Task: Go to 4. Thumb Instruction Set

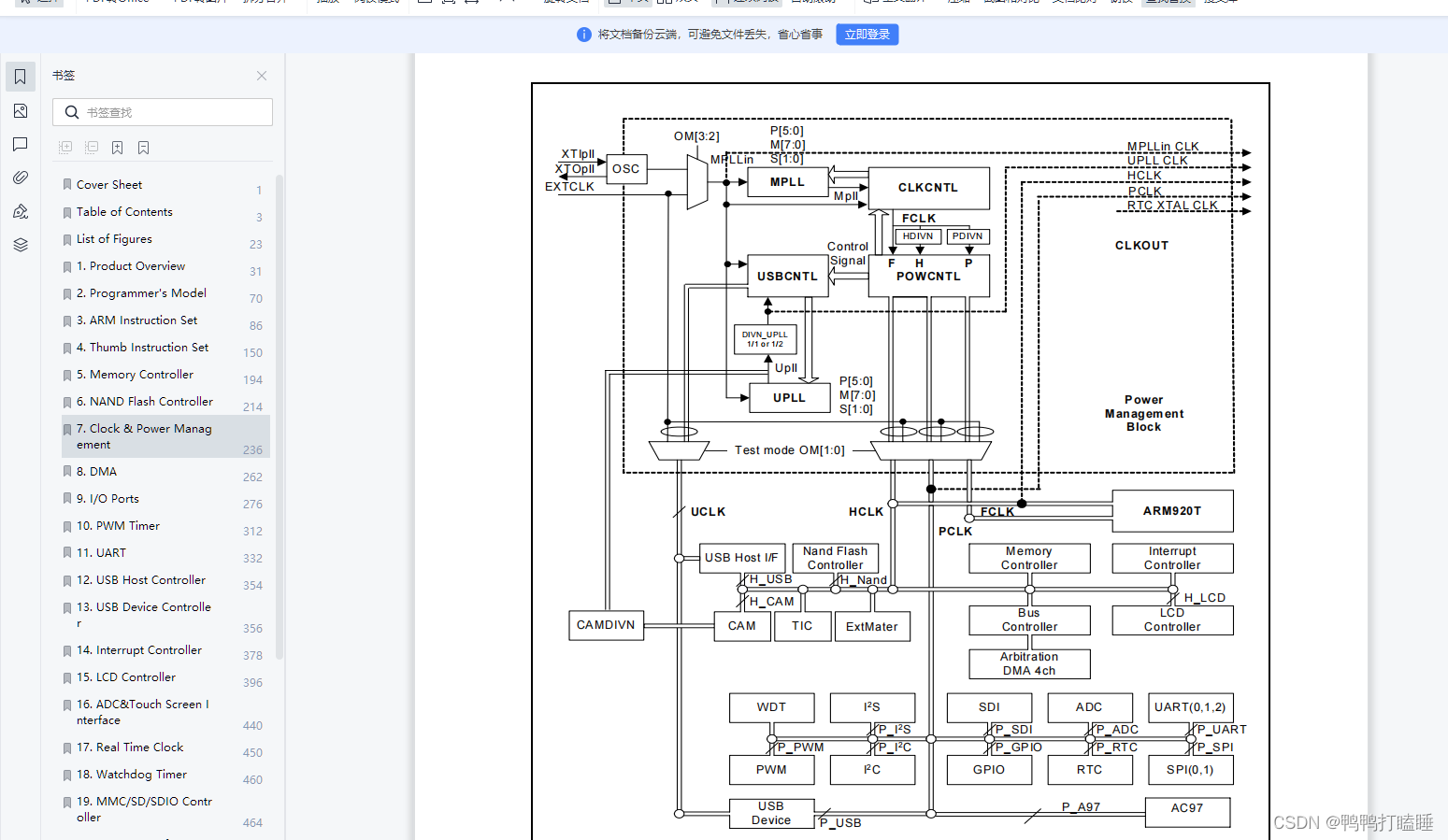Action: (x=142, y=348)
